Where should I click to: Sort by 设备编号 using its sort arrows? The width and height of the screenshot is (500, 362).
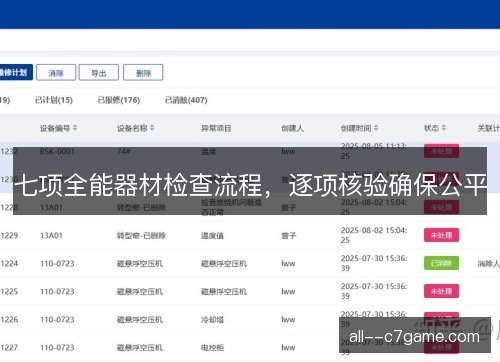tap(75, 128)
